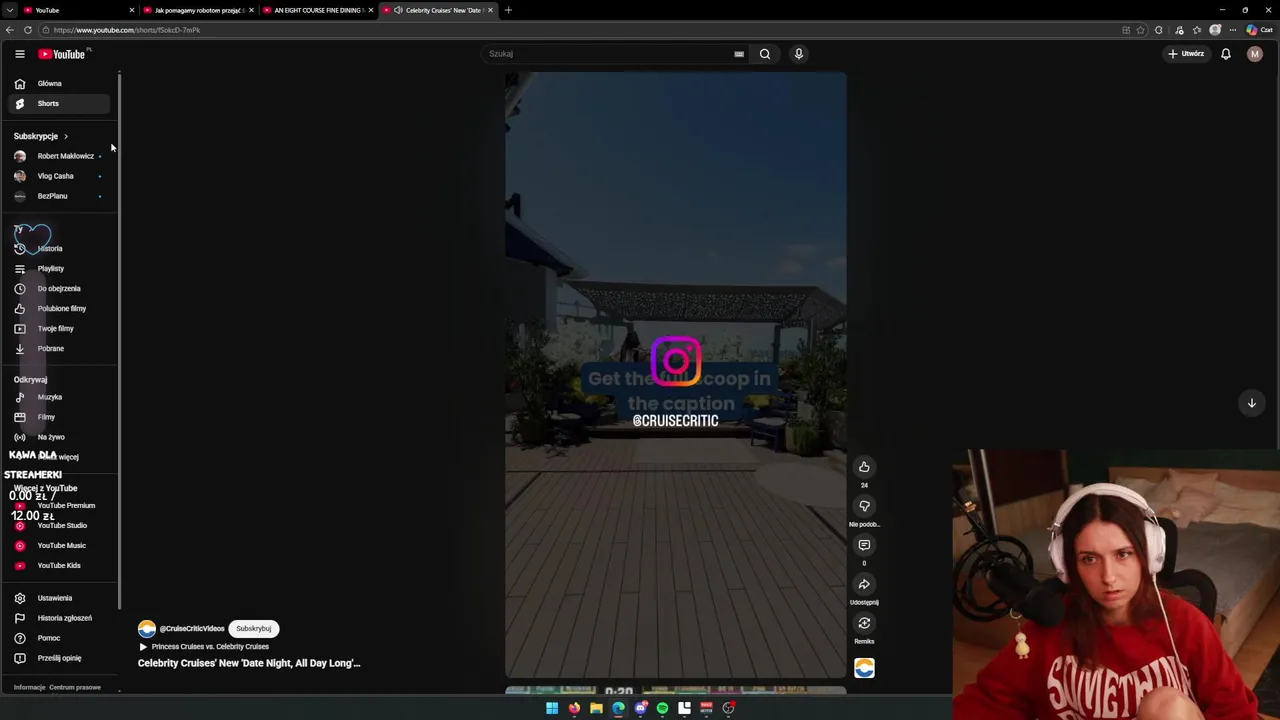Add page to favorites star
This screenshot has height=720, width=1280.
pyautogui.click(x=1141, y=30)
